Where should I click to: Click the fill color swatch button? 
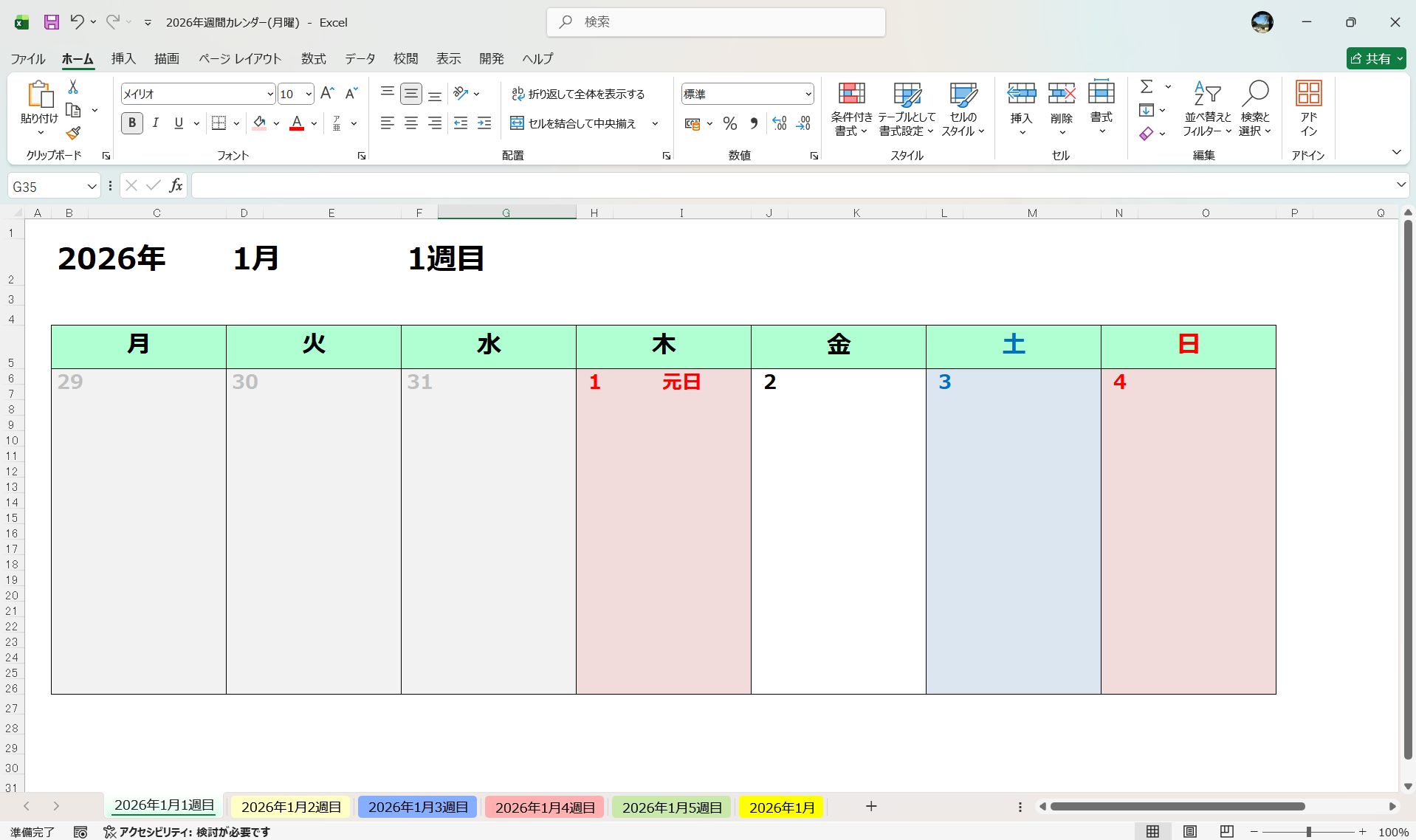259,123
